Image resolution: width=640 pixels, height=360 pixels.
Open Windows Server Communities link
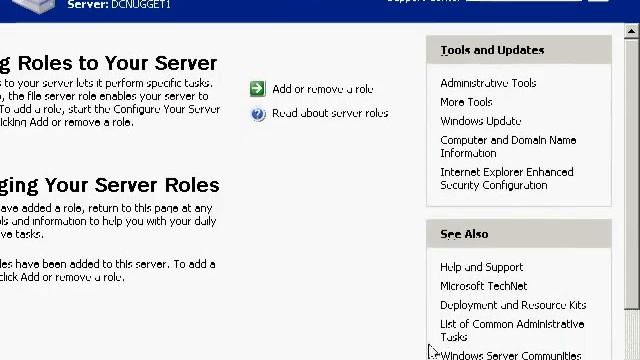pos(511,355)
